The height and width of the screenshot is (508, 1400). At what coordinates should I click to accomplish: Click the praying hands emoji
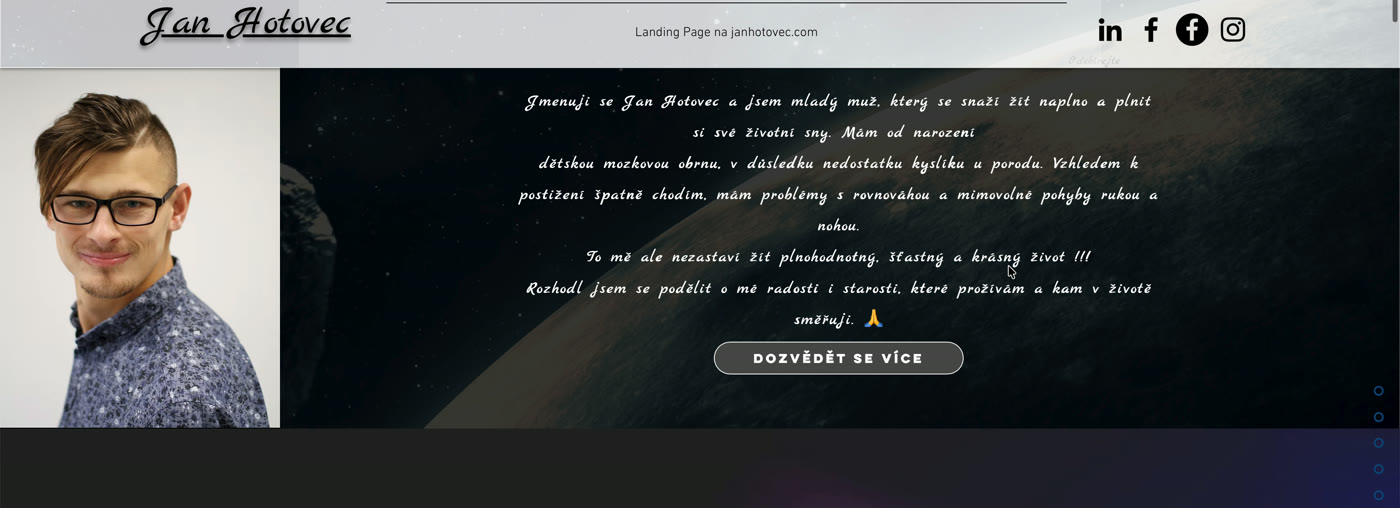pyautogui.click(x=873, y=319)
